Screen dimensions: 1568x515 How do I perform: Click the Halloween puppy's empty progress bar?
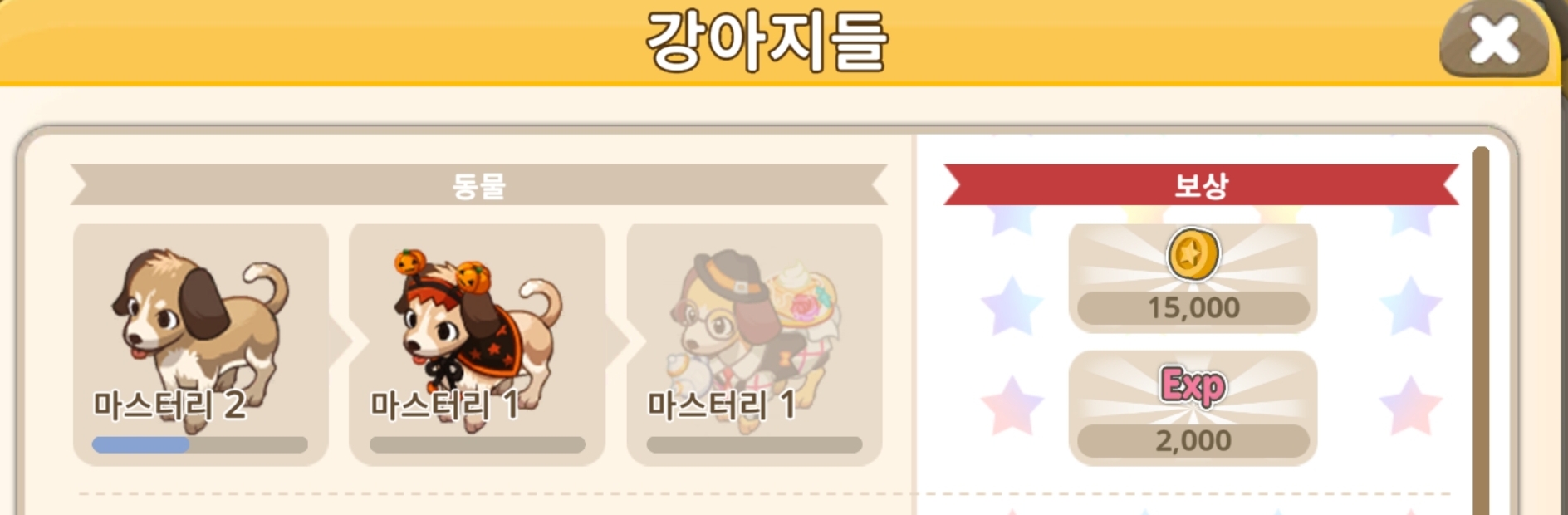[x=477, y=444]
